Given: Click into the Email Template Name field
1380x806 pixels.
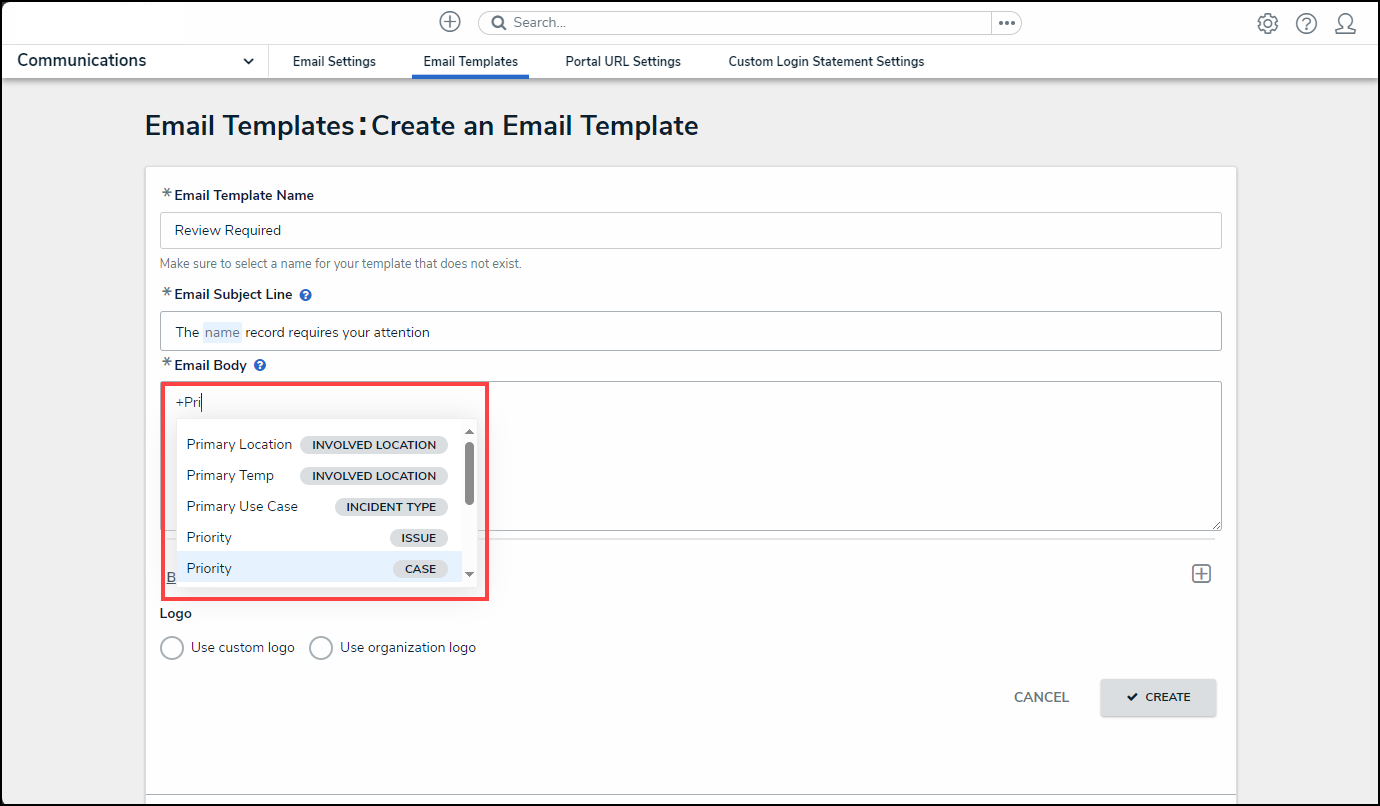Looking at the screenshot, I should click(x=690, y=230).
